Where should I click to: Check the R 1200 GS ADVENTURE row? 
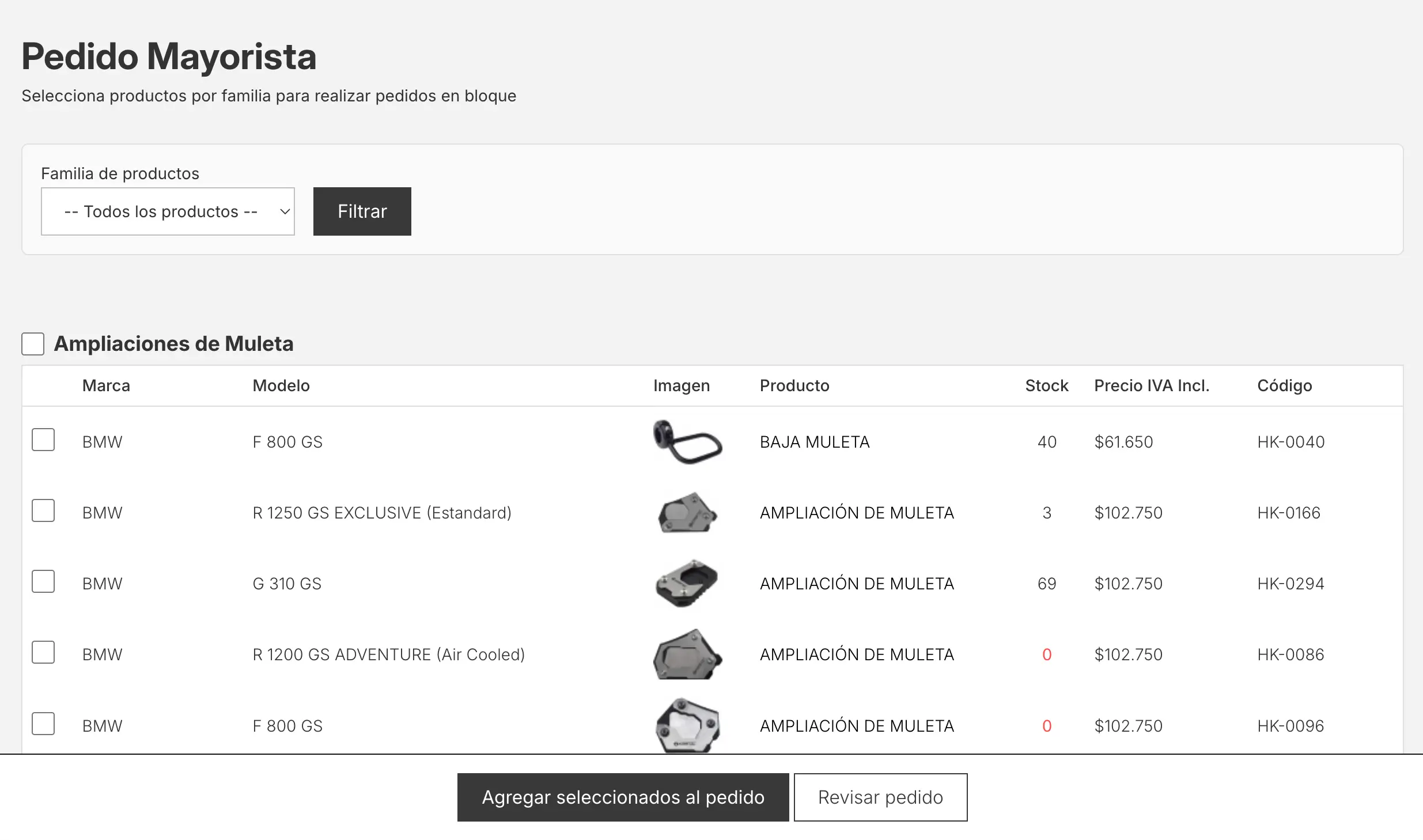[43, 652]
